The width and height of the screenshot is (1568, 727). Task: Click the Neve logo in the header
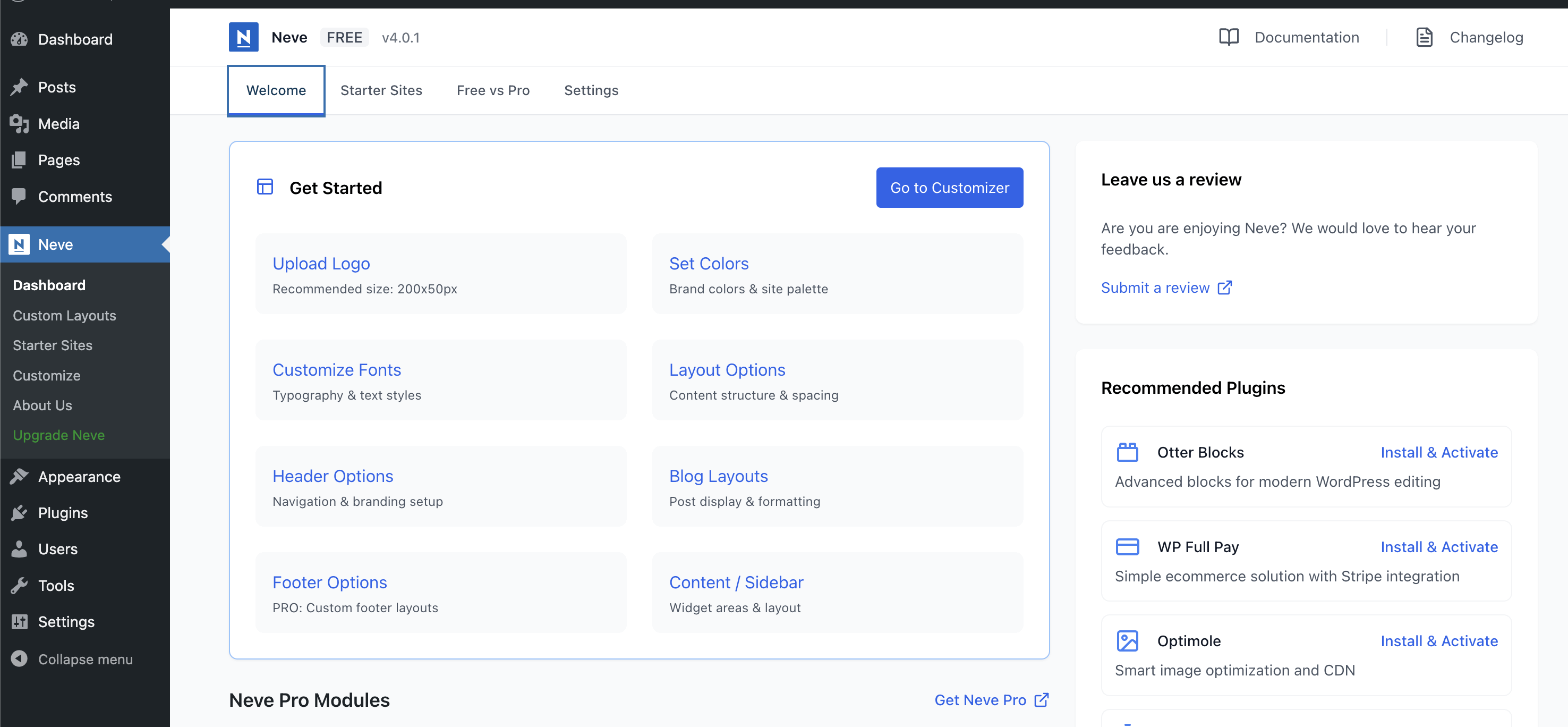(243, 37)
